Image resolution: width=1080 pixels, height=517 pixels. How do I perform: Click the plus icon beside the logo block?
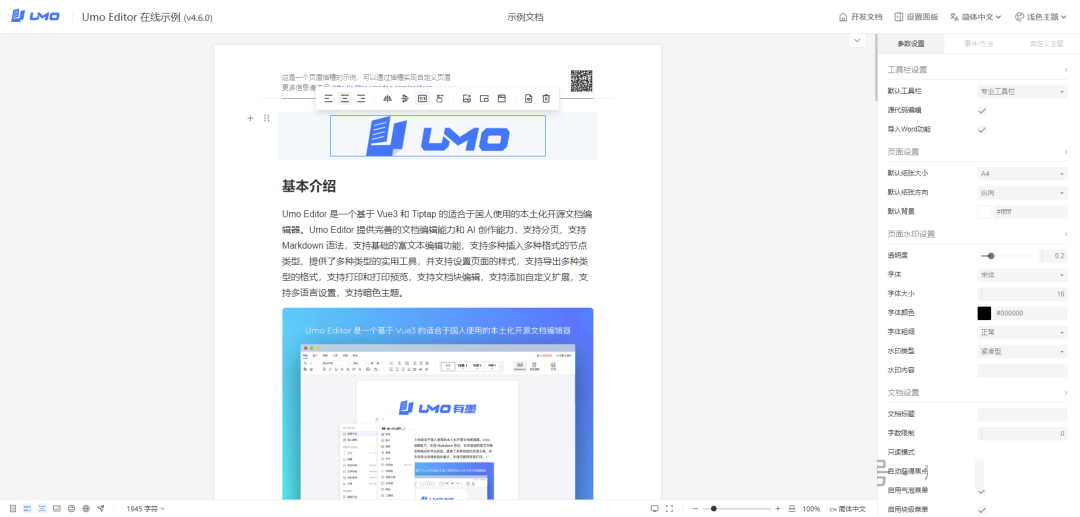(251, 118)
